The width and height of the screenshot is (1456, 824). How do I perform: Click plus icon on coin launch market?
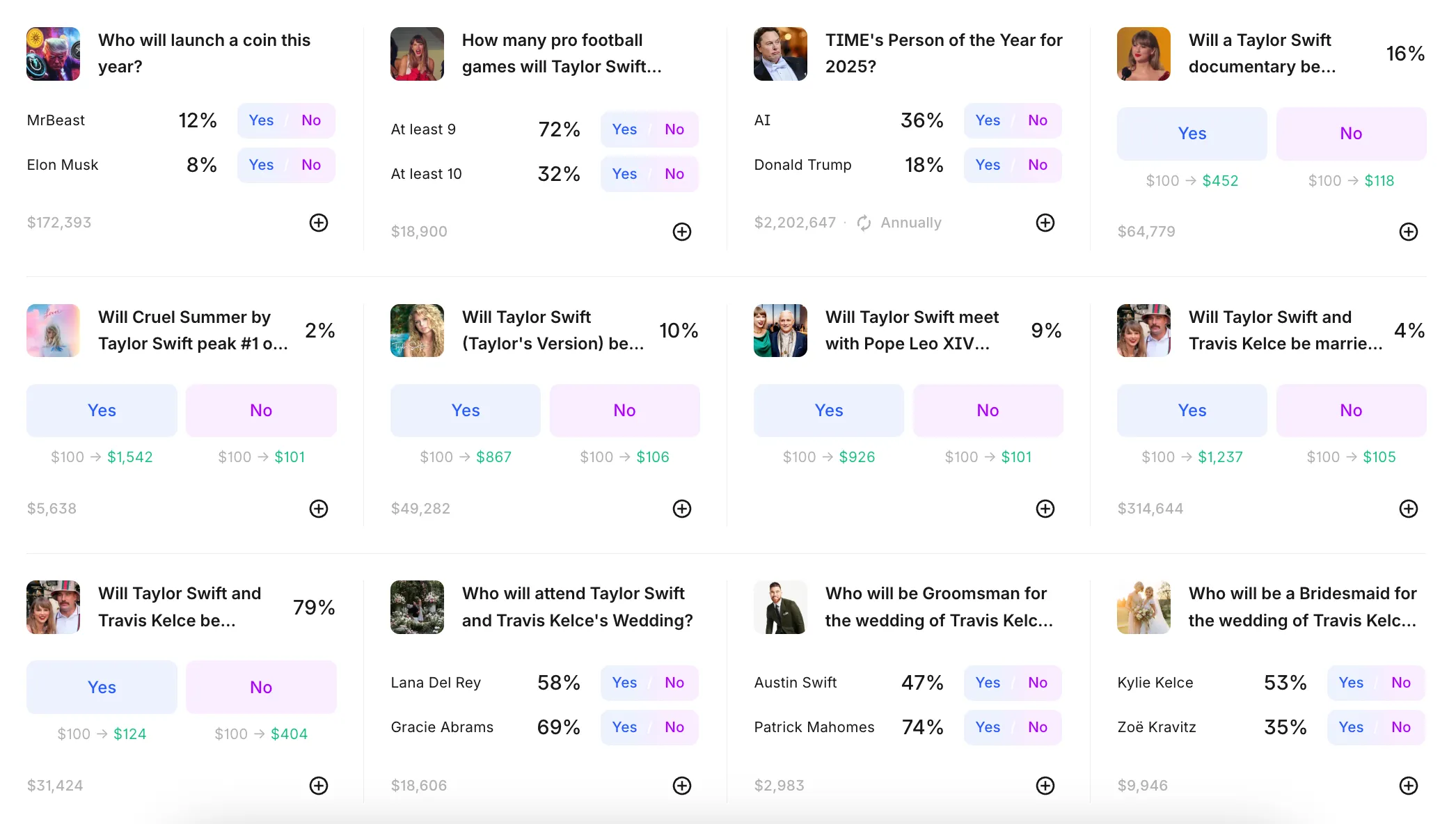pyautogui.click(x=319, y=223)
